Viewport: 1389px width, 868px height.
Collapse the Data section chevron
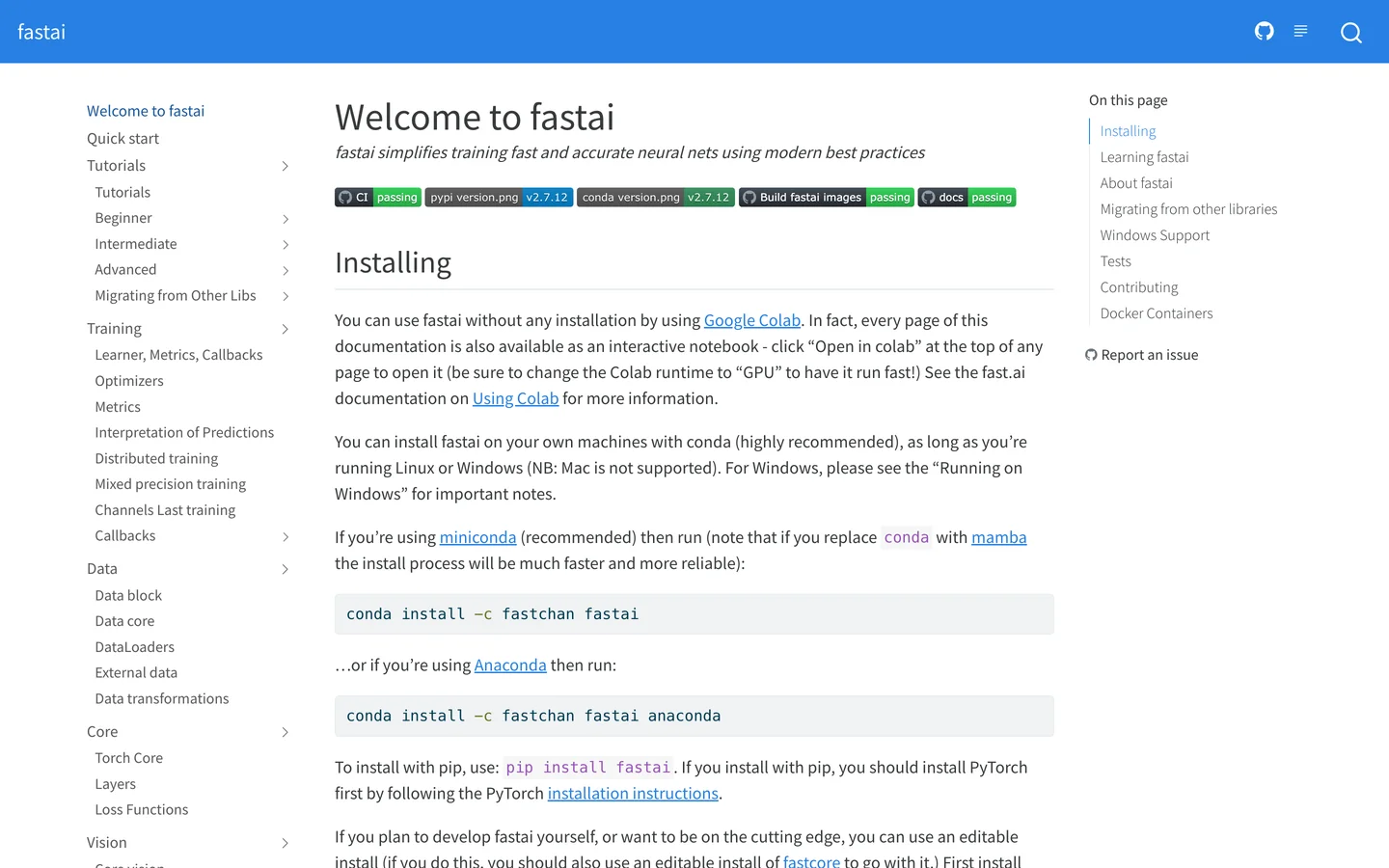coord(286,569)
